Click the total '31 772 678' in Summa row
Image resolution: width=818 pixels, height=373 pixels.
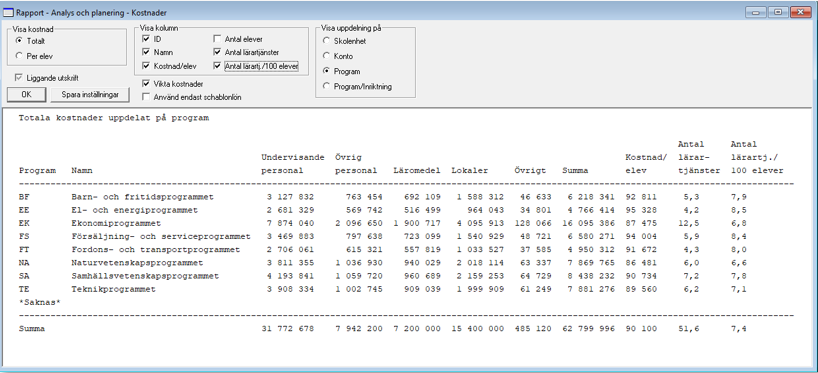pyautogui.click(x=287, y=329)
